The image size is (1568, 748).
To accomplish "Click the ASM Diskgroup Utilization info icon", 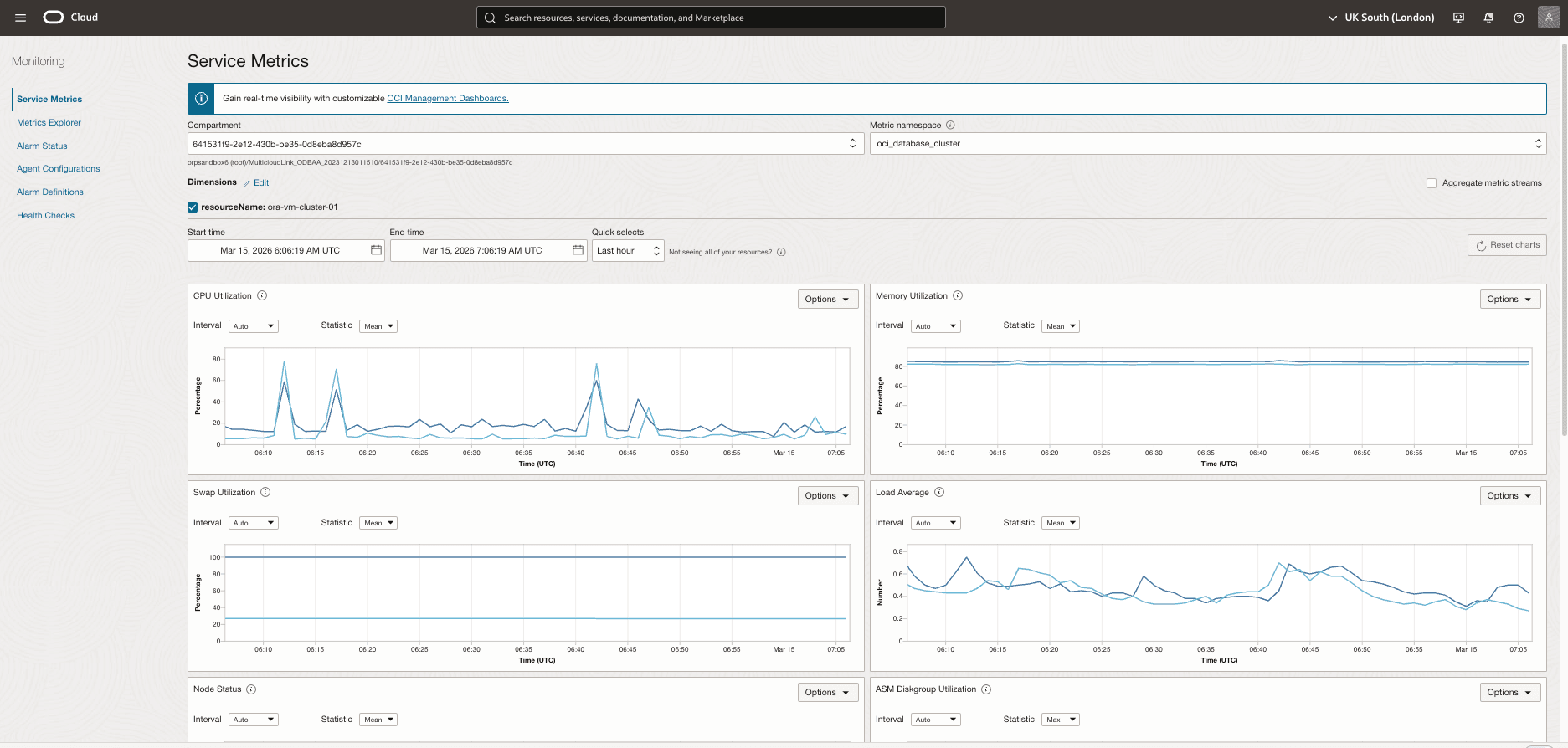I will point(986,689).
